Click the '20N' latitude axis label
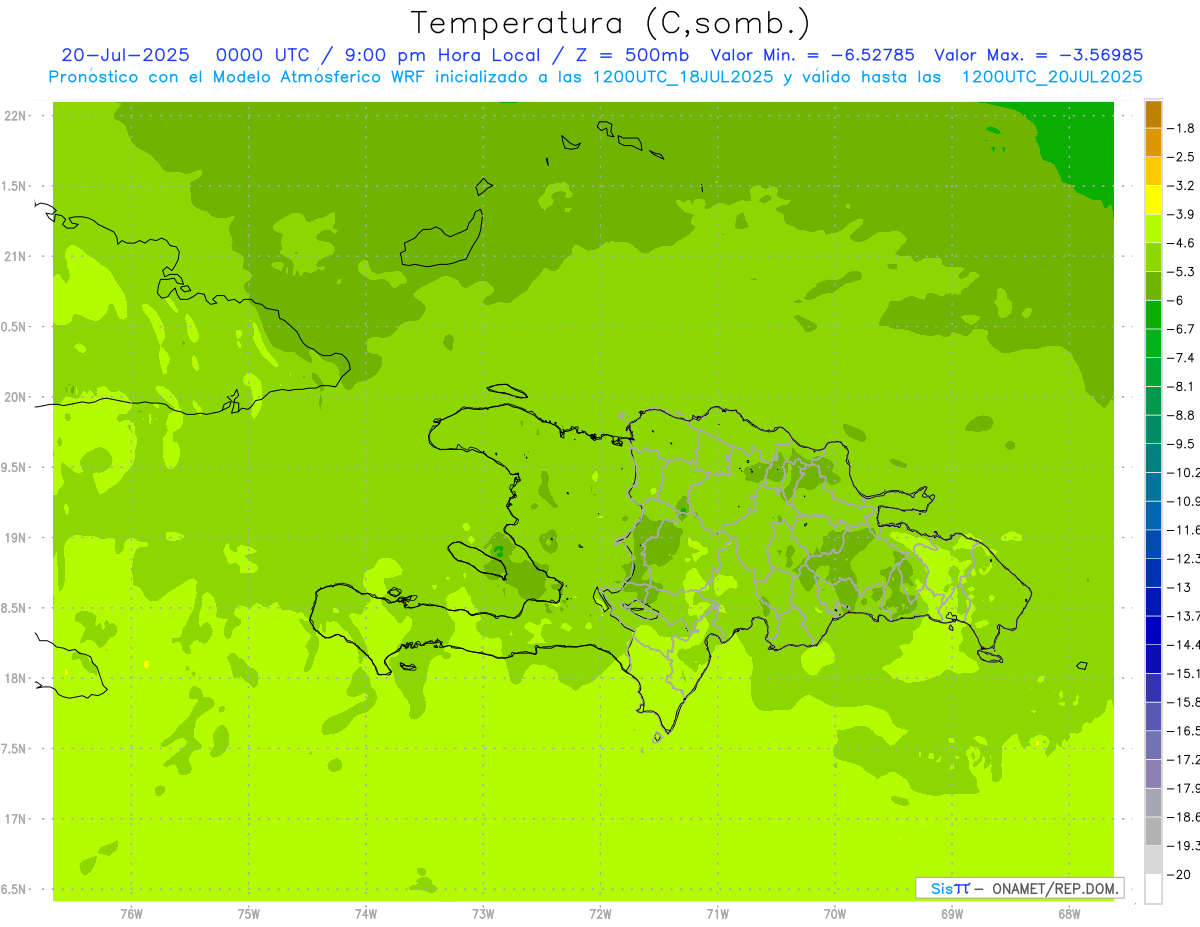The height and width of the screenshot is (927, 1200). pyautogui.click(x=16, y=397)
